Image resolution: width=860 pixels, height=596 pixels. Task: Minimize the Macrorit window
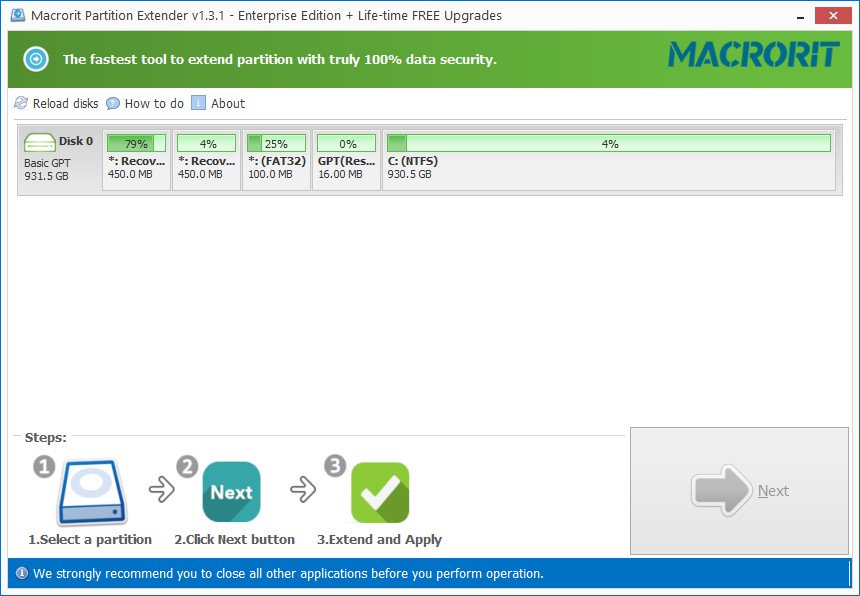[x=800, y=16]
